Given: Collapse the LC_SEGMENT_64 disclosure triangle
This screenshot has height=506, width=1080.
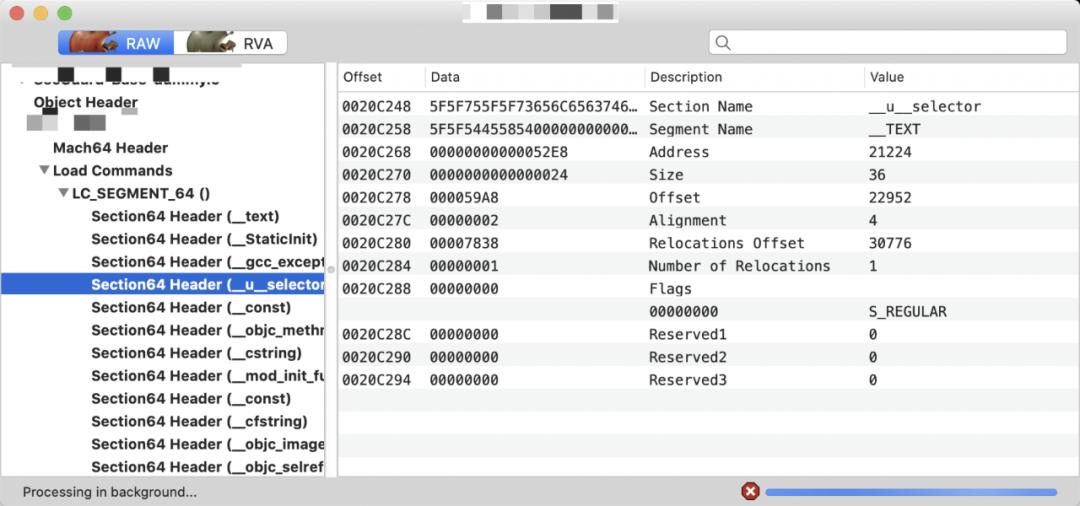Looking at the screenshot, I should pos(63,193).
